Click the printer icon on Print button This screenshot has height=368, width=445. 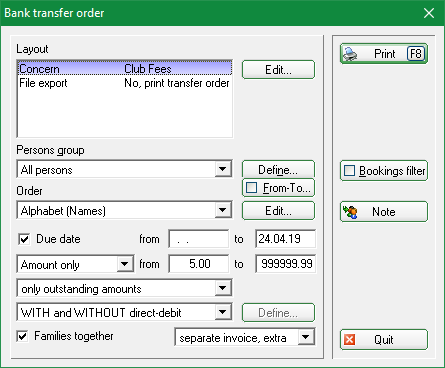[350, 54]
